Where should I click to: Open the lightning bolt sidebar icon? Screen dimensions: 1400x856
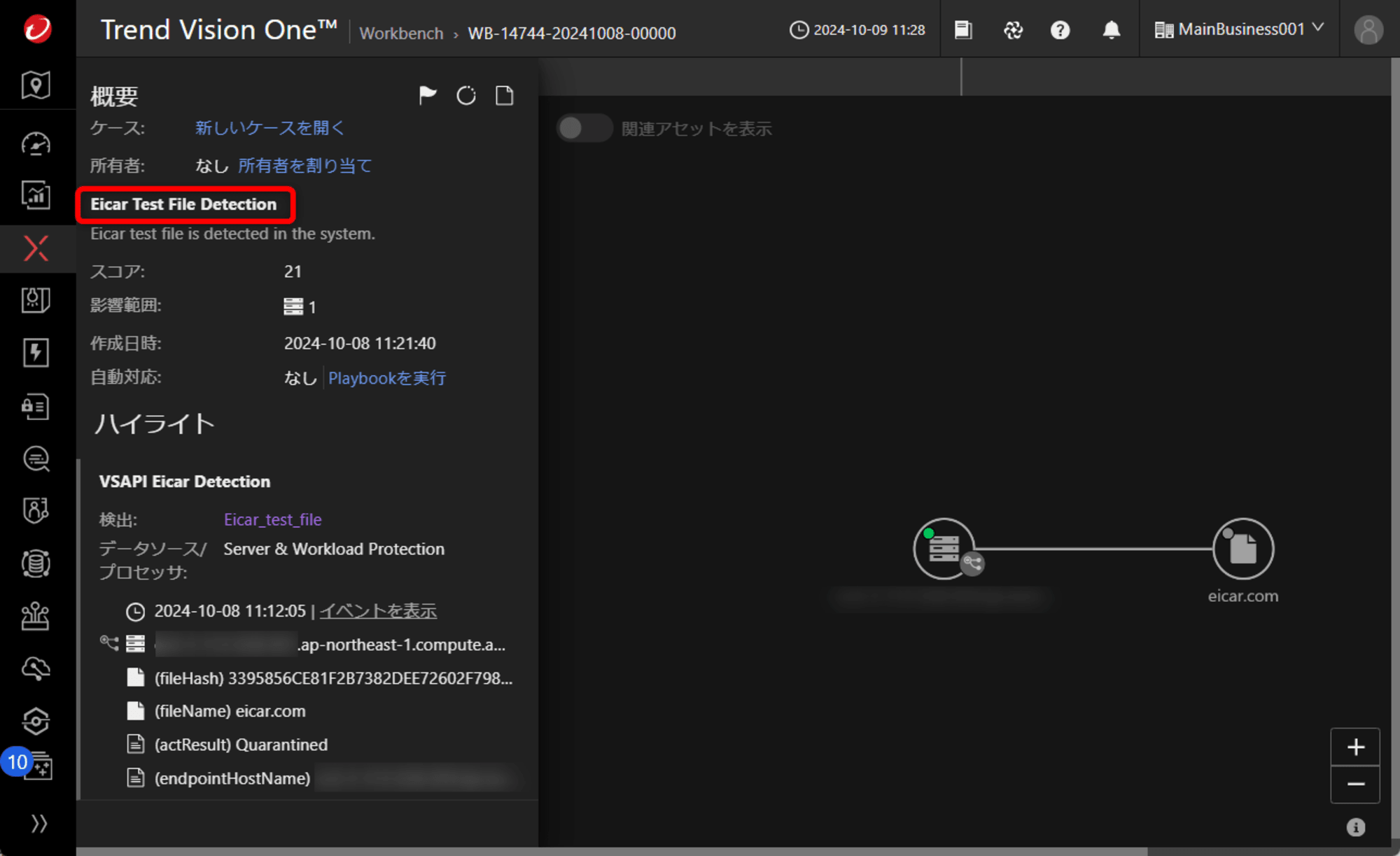(x=36, y=353)
